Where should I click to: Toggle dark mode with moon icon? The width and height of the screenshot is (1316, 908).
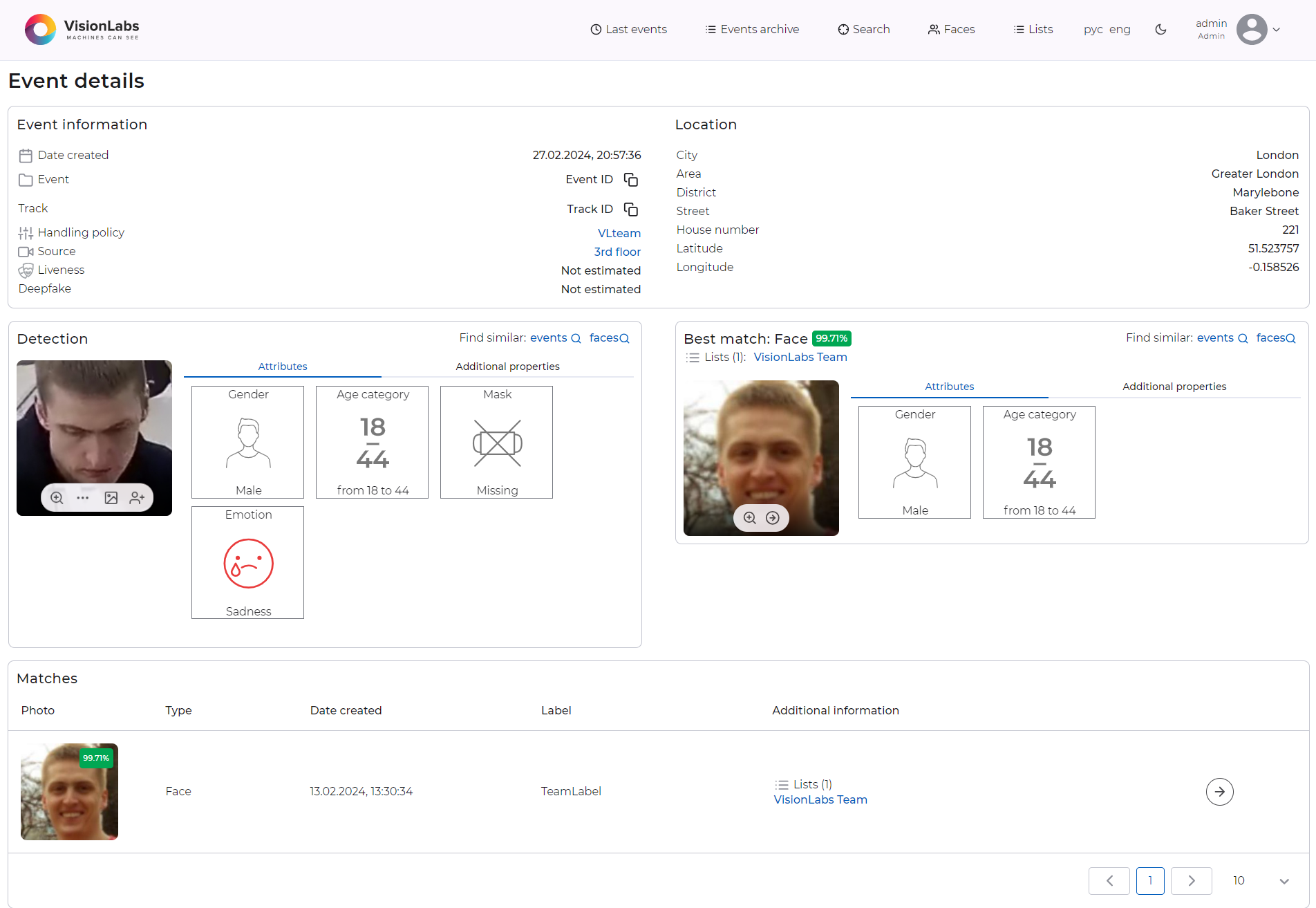click(1160, 30)
